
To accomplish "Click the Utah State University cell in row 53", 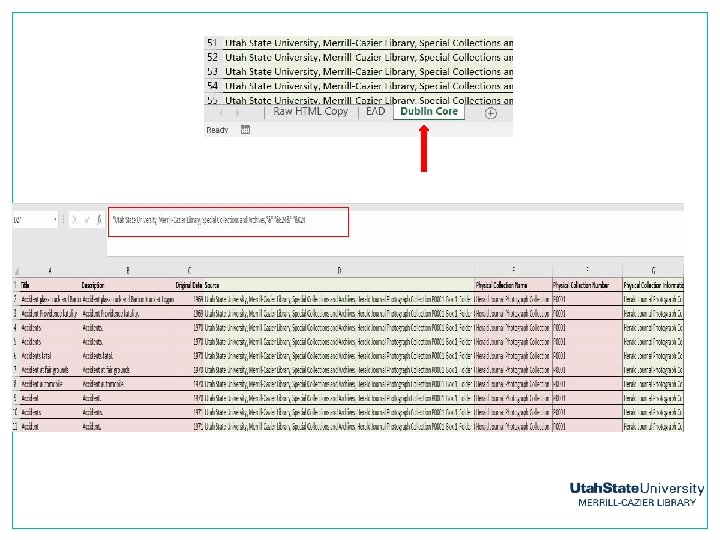I will [x=369, y=71].
